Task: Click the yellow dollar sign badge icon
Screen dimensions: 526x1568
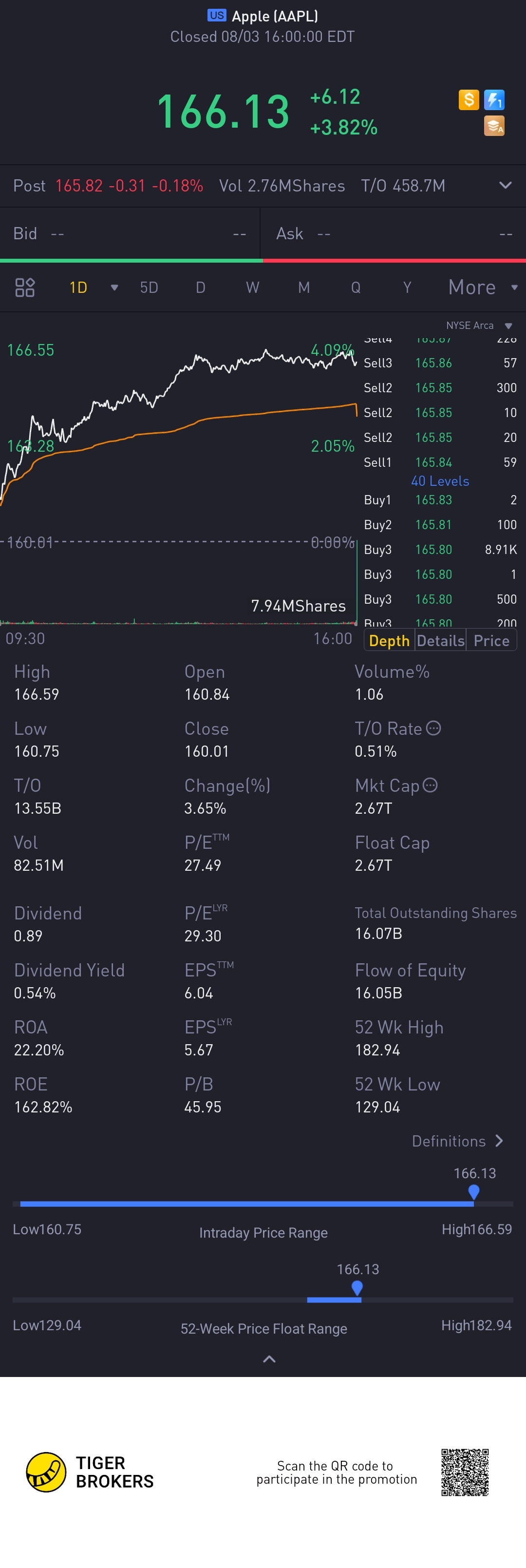Action: click(468, 100)
